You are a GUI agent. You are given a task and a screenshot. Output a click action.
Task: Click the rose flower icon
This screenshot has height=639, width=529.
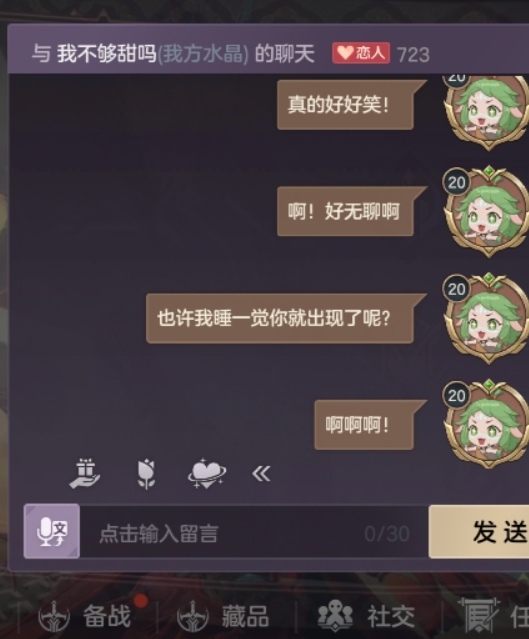pos(146,474)
